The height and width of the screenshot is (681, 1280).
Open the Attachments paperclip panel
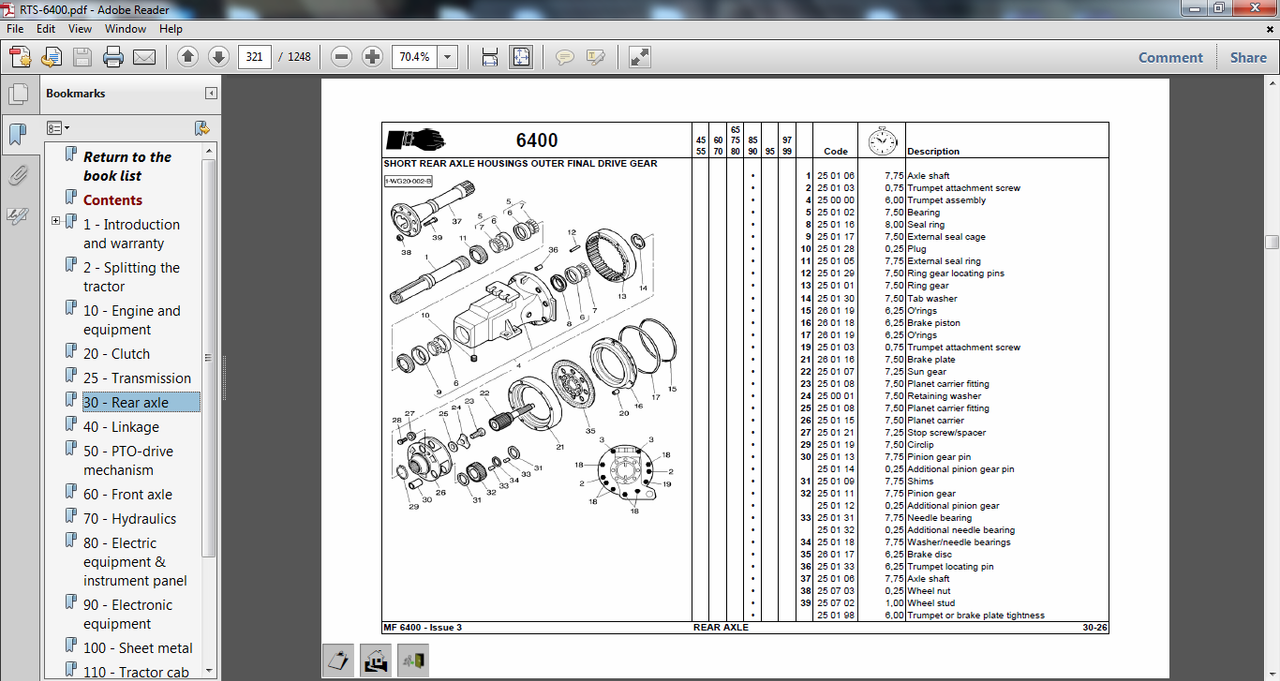click(x=17, y=176)
